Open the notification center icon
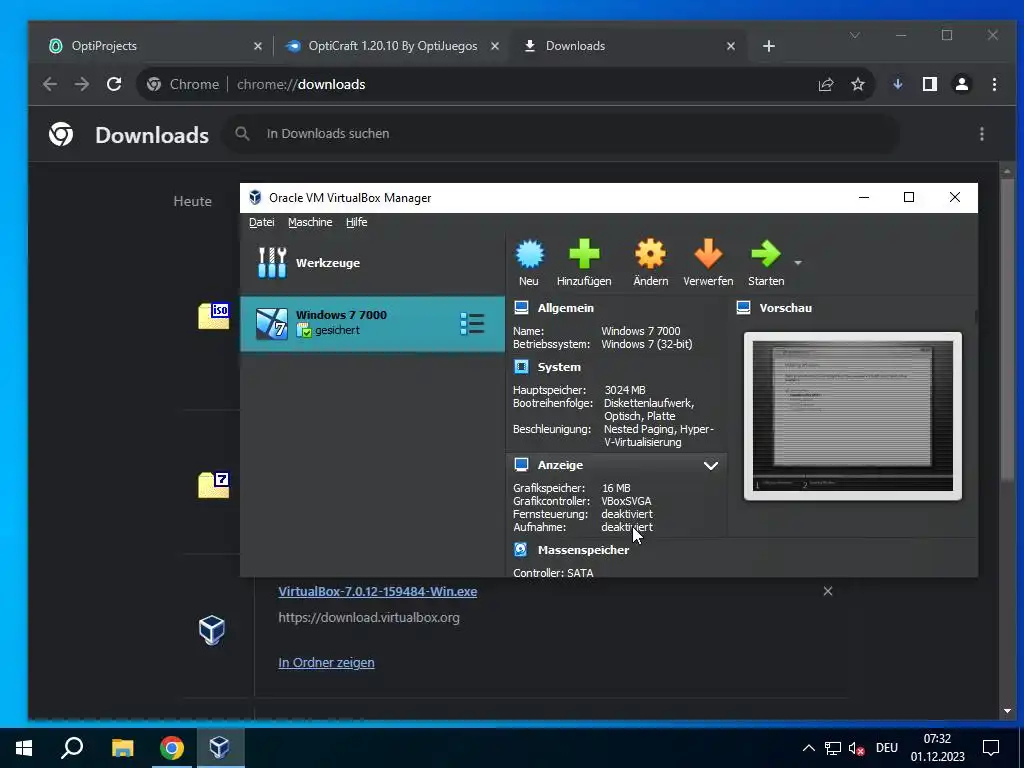The image size is (1024, 768). pos(991,748)
